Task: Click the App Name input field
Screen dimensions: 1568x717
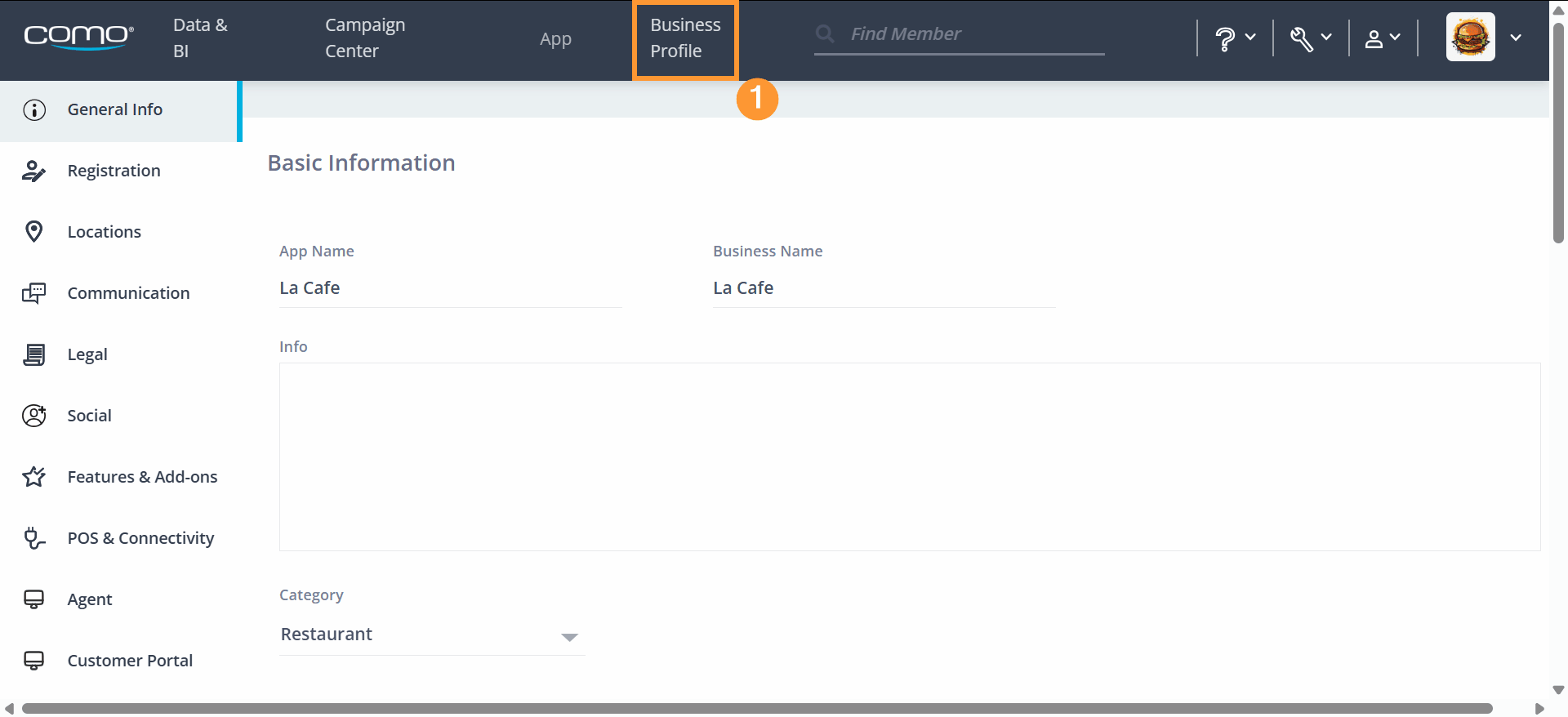Action: (451, 288)
